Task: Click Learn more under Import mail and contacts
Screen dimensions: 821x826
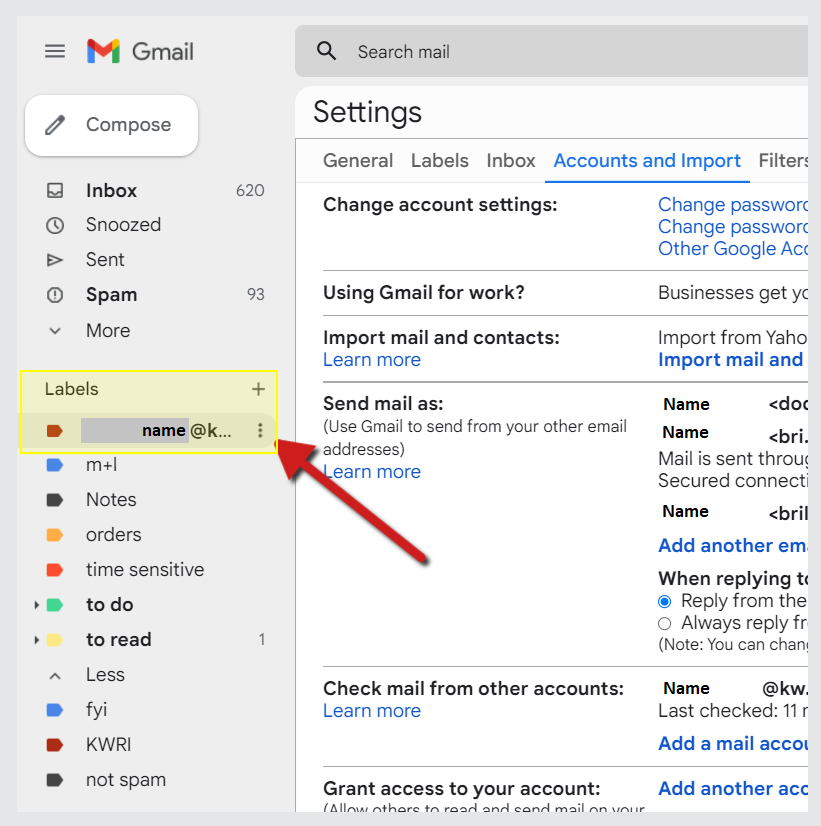Action: click(372, 360)
